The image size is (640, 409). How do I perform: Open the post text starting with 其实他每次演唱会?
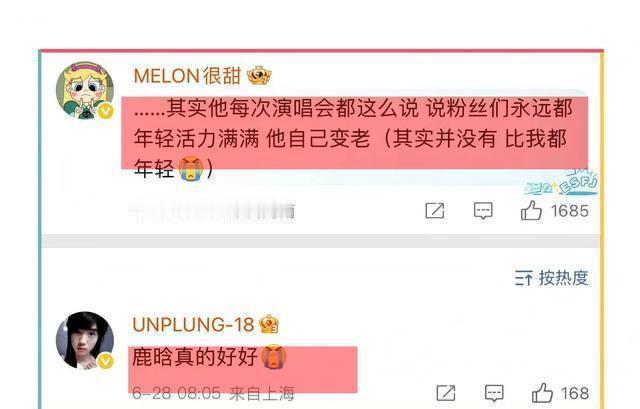pos(353,138)
